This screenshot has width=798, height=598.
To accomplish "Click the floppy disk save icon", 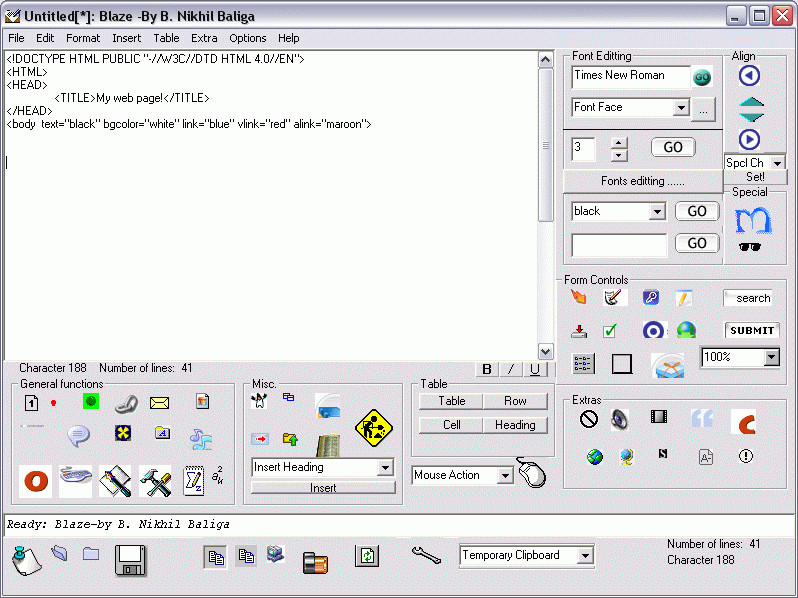I will coord(130,560).
